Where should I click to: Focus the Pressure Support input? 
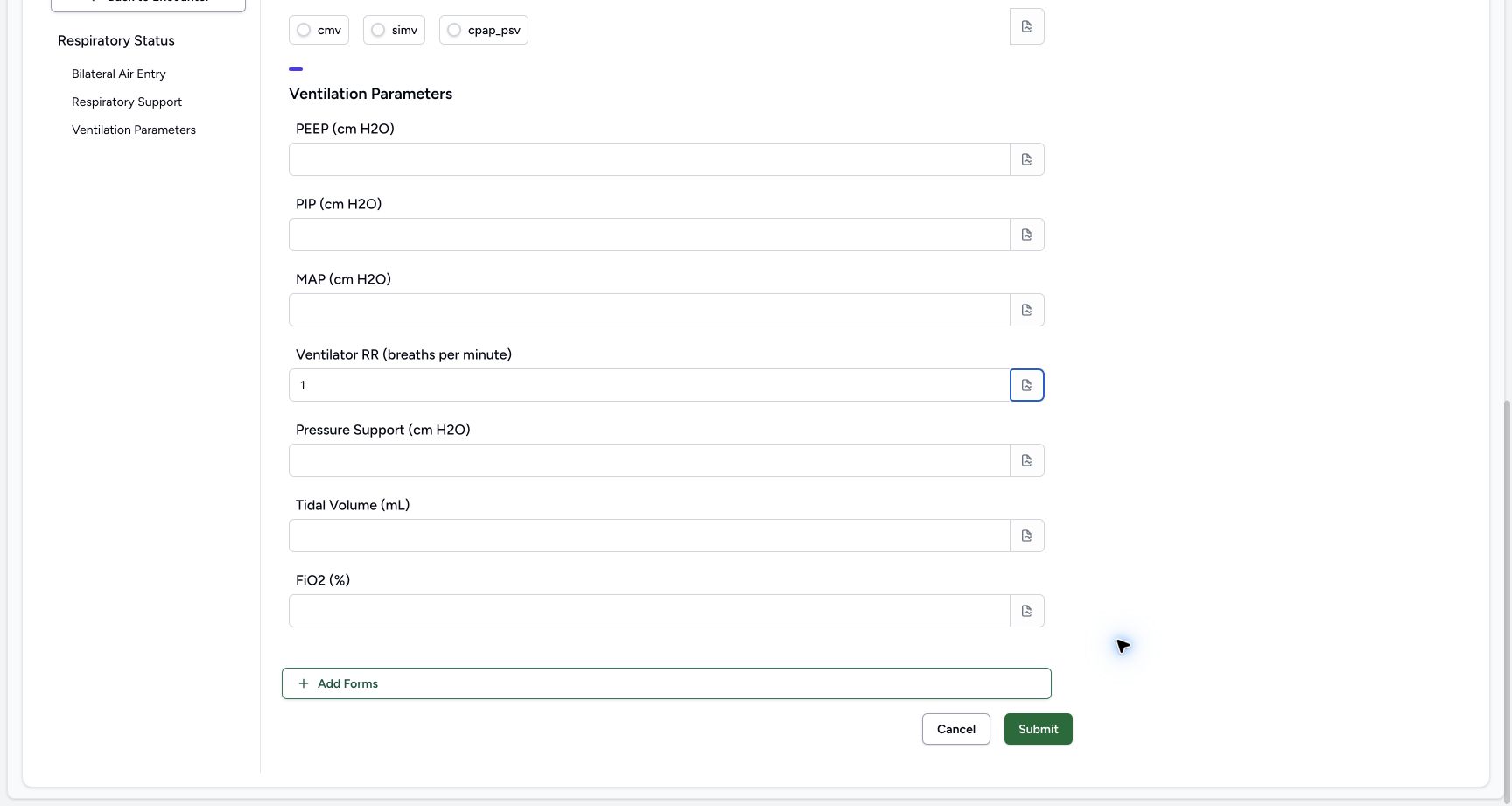[x=649, y=460]
